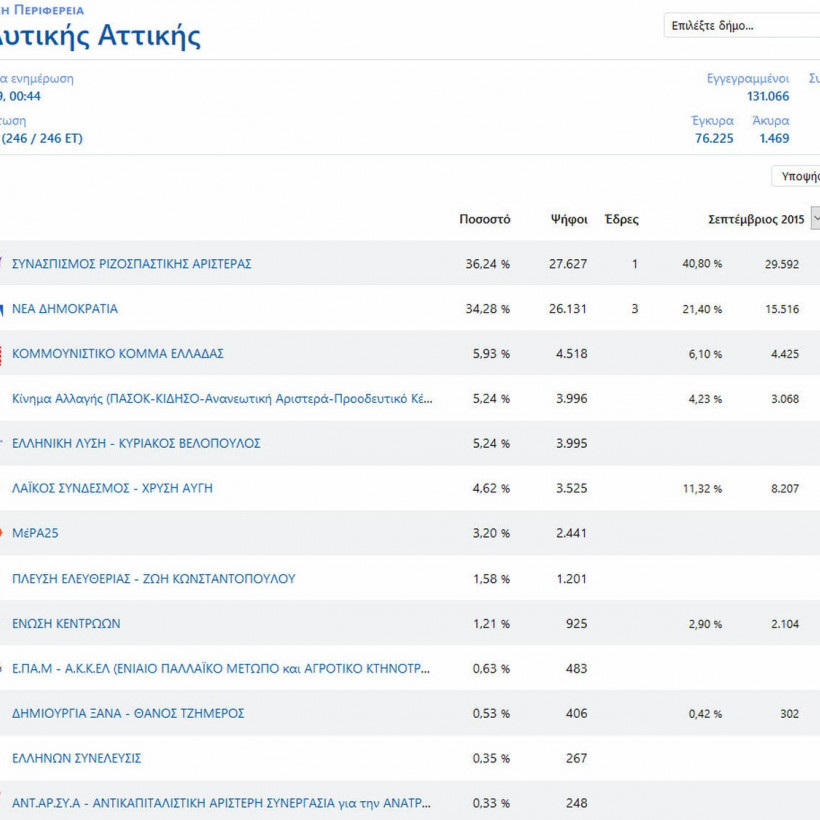
Task: Click the "Άκυρα" label
Action: [x=770, y=120]
